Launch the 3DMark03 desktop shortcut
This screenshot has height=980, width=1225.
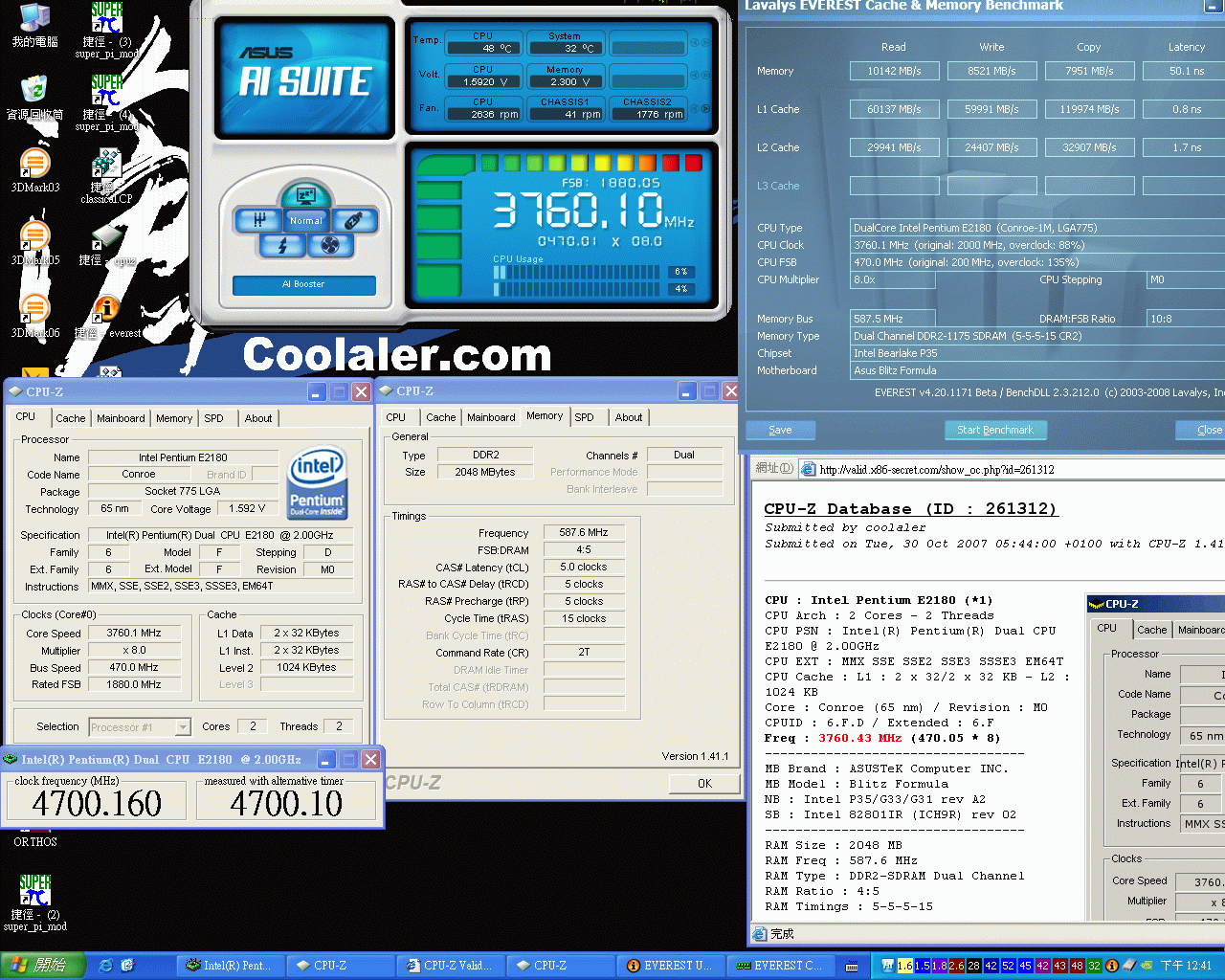click(34, 170)
